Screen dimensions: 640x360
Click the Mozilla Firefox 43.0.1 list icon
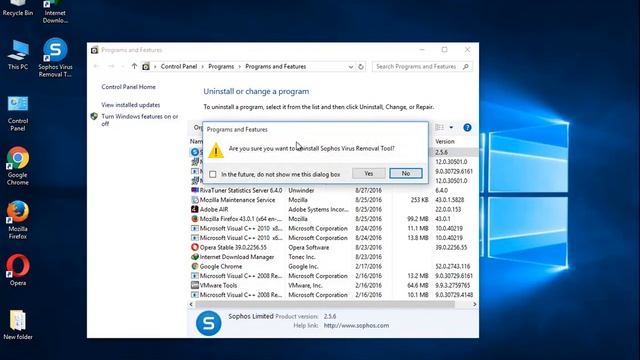coord(195,219)
